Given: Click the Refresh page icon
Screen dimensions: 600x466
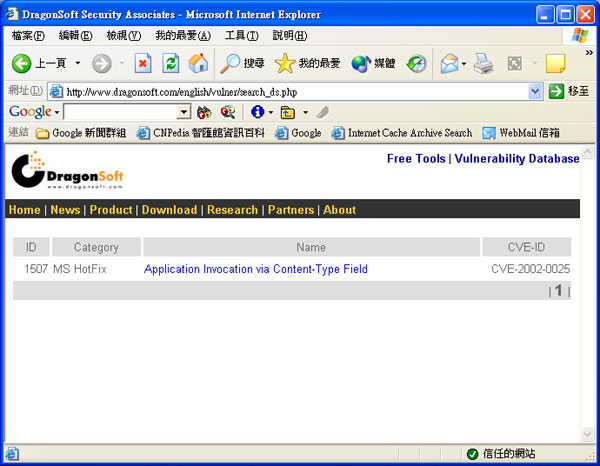Looking at the screenshot, I should [171, 63].
